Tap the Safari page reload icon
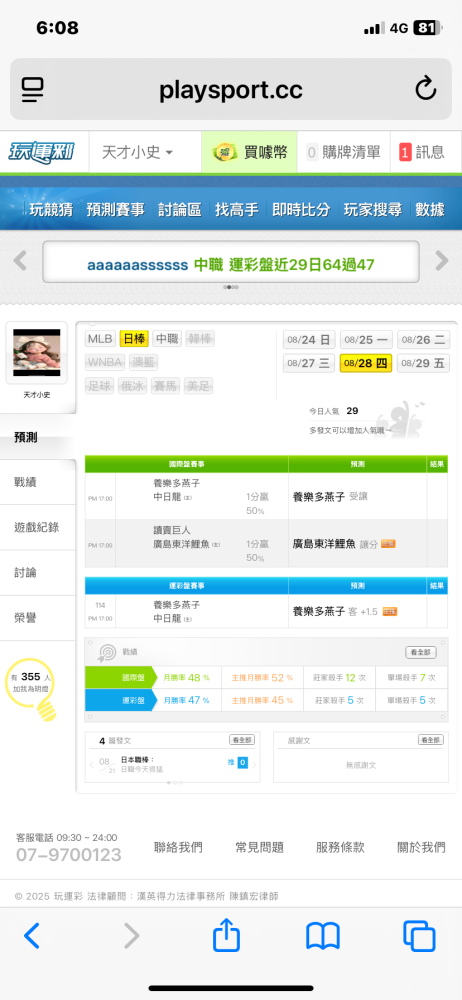Viewport: 462px width, 1000px height. click(426, 89)
